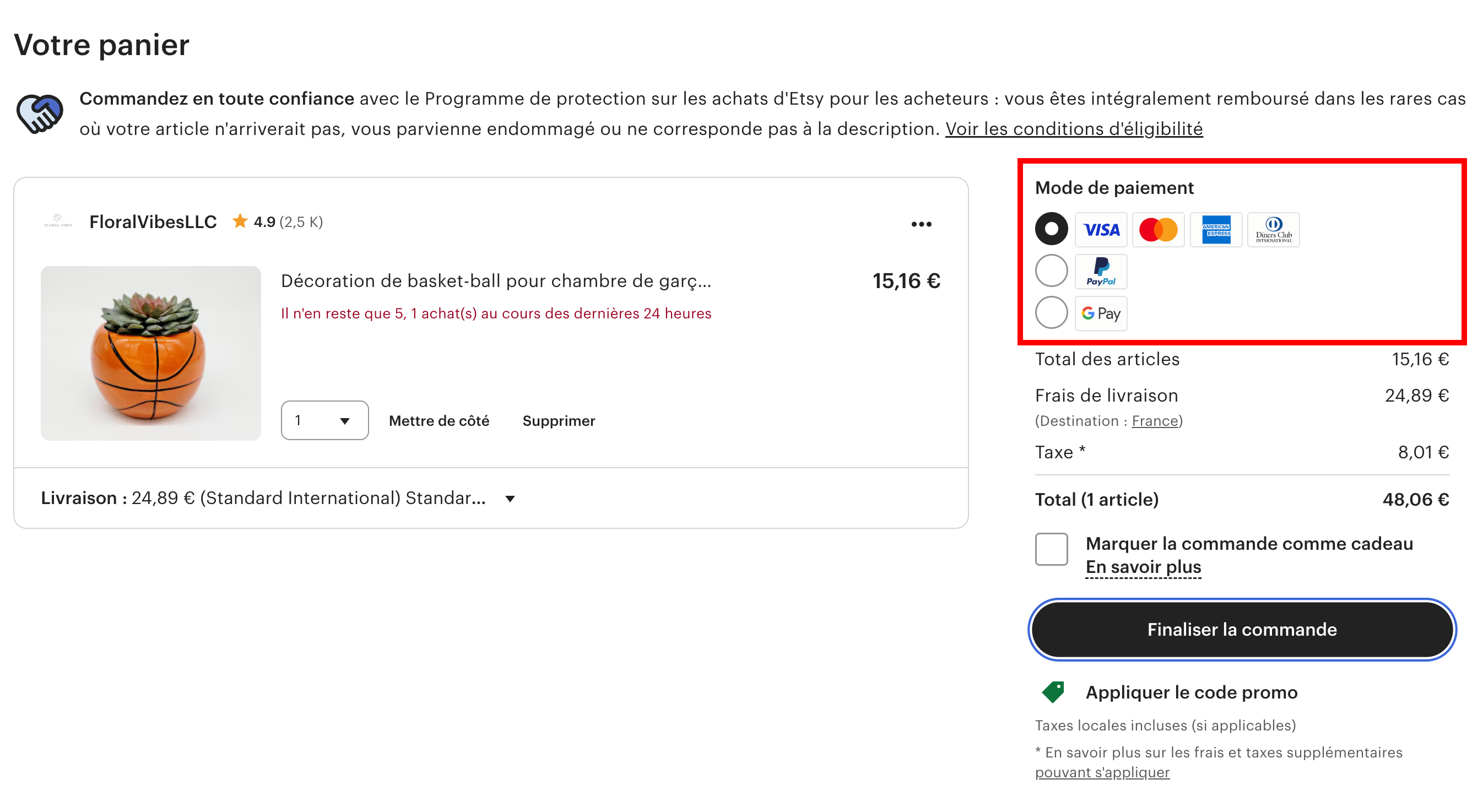This screenshot has height=812, width=1483.
Task: Expand the Livraison shipping options
Action: pyautogui.click(x=510, y=499)
